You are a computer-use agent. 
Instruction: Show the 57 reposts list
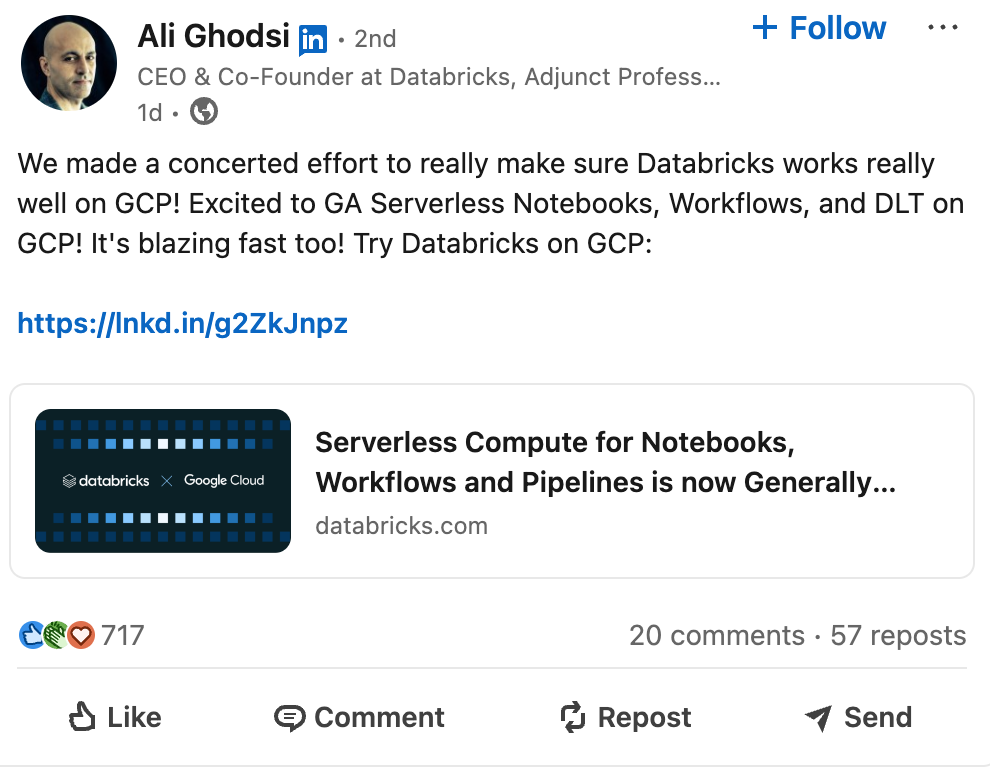click(897, 634)
